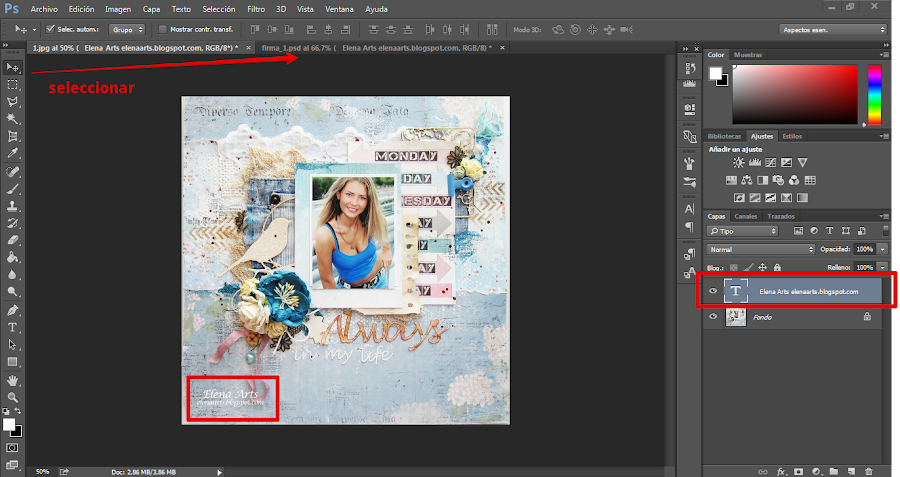900x477 pixels.
Task: Switch to the Canales tab
Action: pyautogui.click(x=746, y=216)
